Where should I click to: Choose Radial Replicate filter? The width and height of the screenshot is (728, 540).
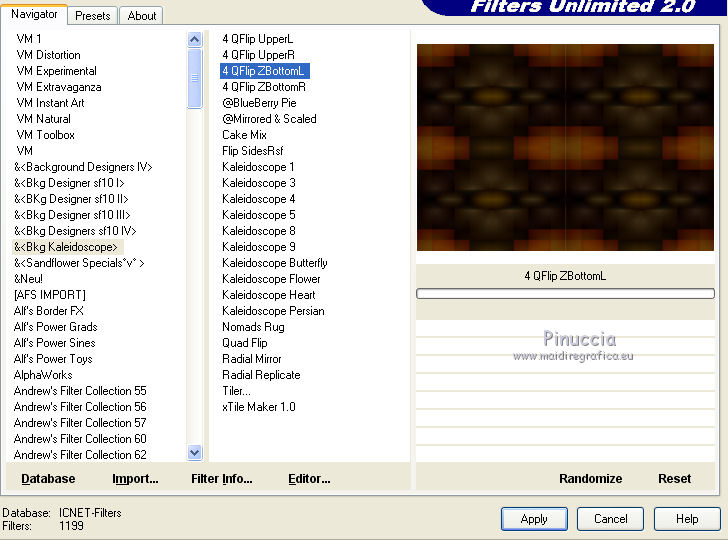tap(261, 375)
